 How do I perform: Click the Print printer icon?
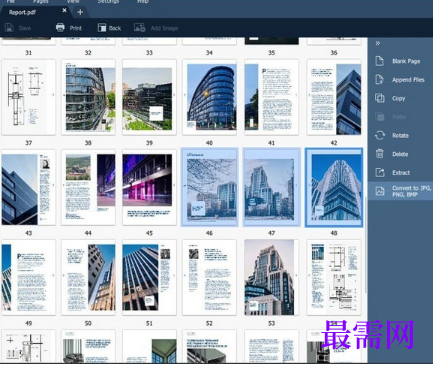coord(60,28)
